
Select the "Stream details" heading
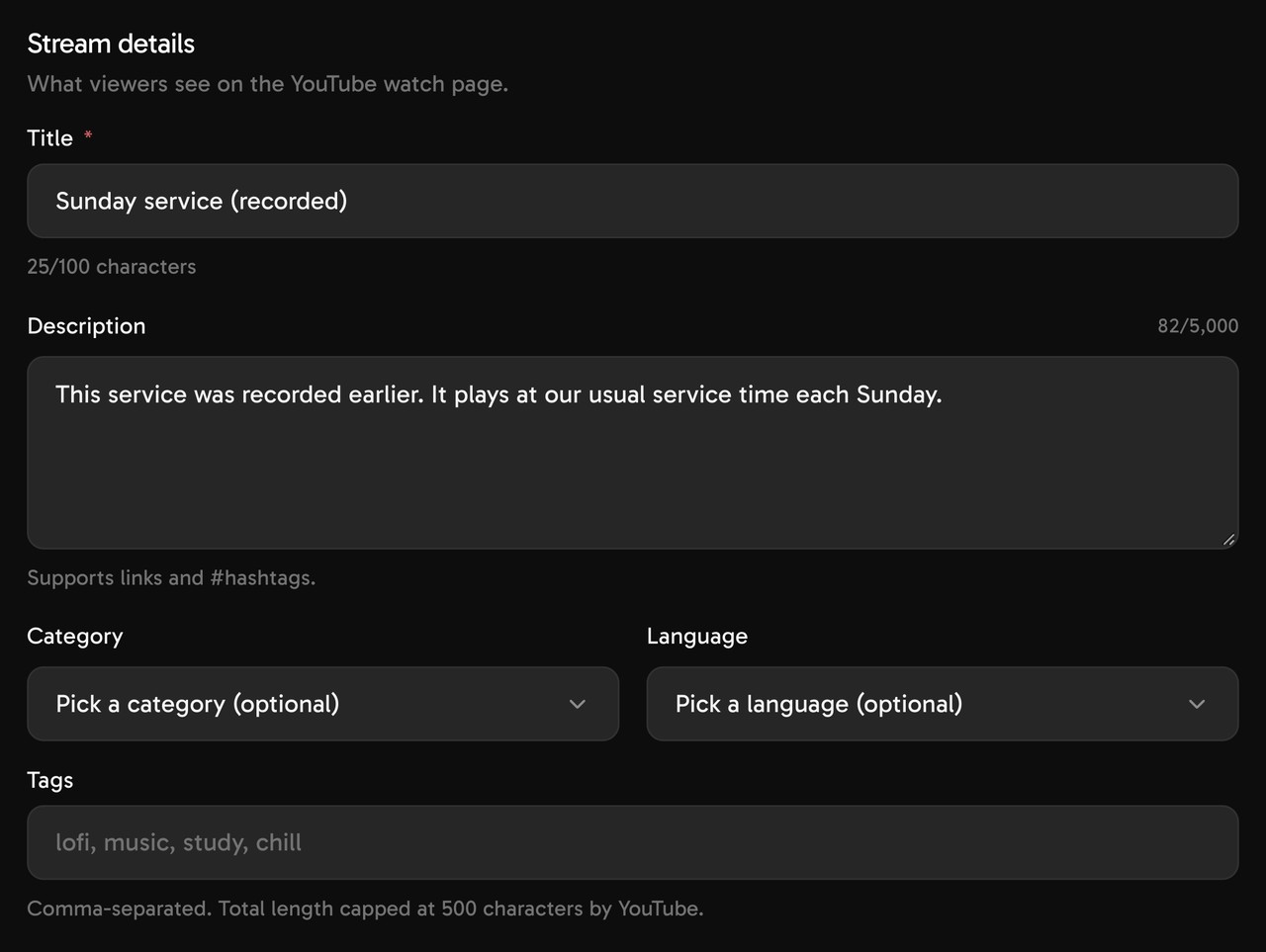click(x=111, y=43)
